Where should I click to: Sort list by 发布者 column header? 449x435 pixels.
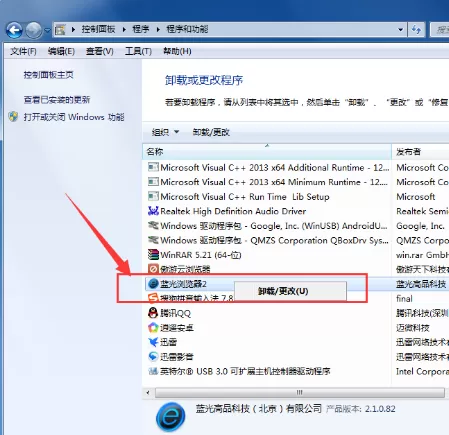click(x=420, y=152)
